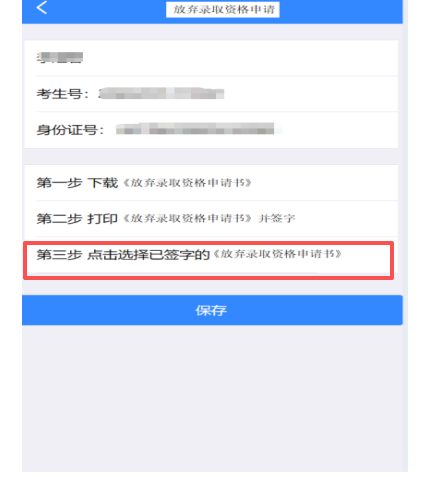Viewport: 427px width, 477px height.
Task: Select the blurred 考生号 value
Action: click(161, 94)
